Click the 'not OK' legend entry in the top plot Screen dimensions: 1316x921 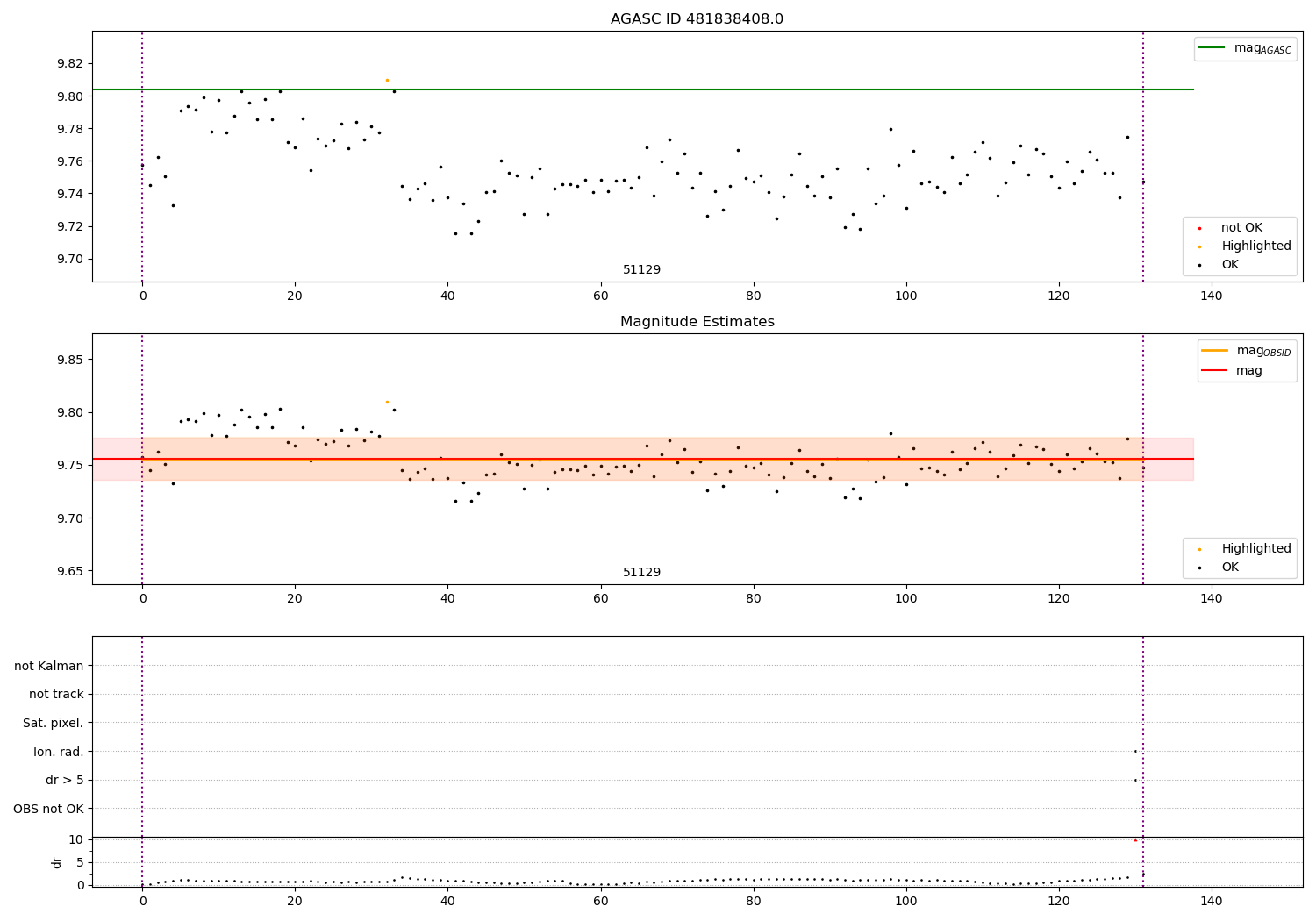point(1241,228)
